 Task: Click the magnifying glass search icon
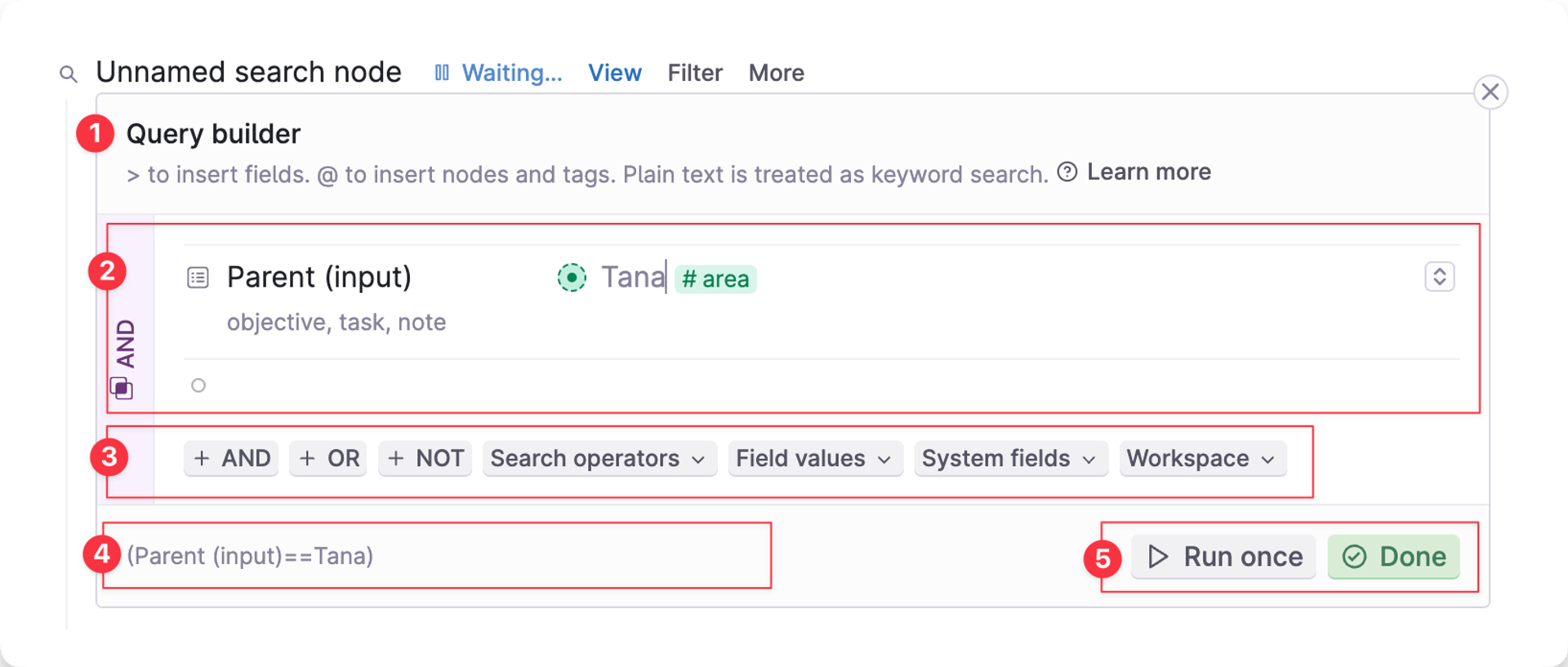(x=69, y=73)
